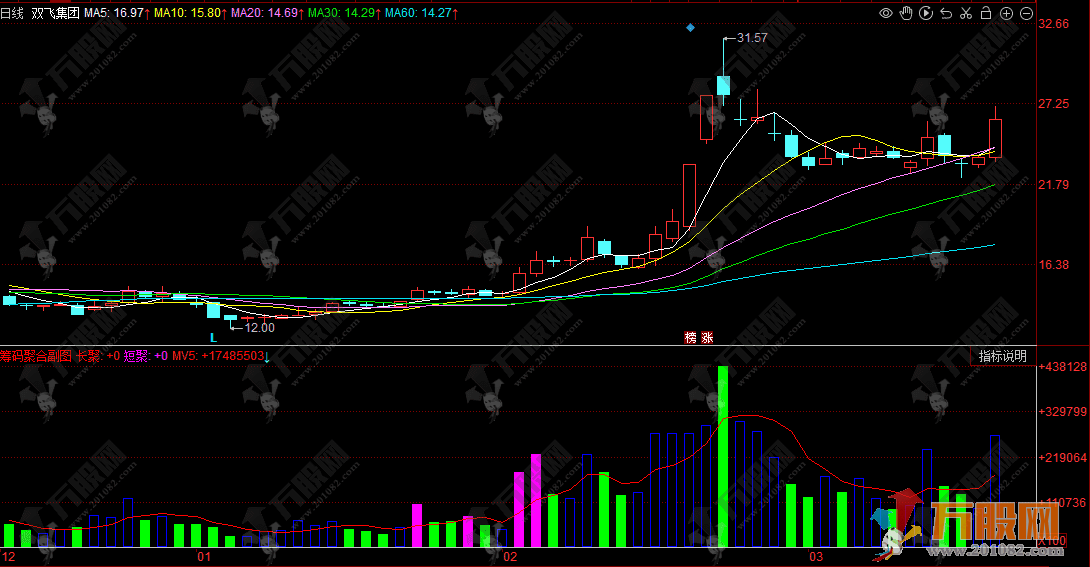The height and width of the screenshot is (567, 1090).
Task: Click the 32.66 price axis label
Action: [1054, 24]
